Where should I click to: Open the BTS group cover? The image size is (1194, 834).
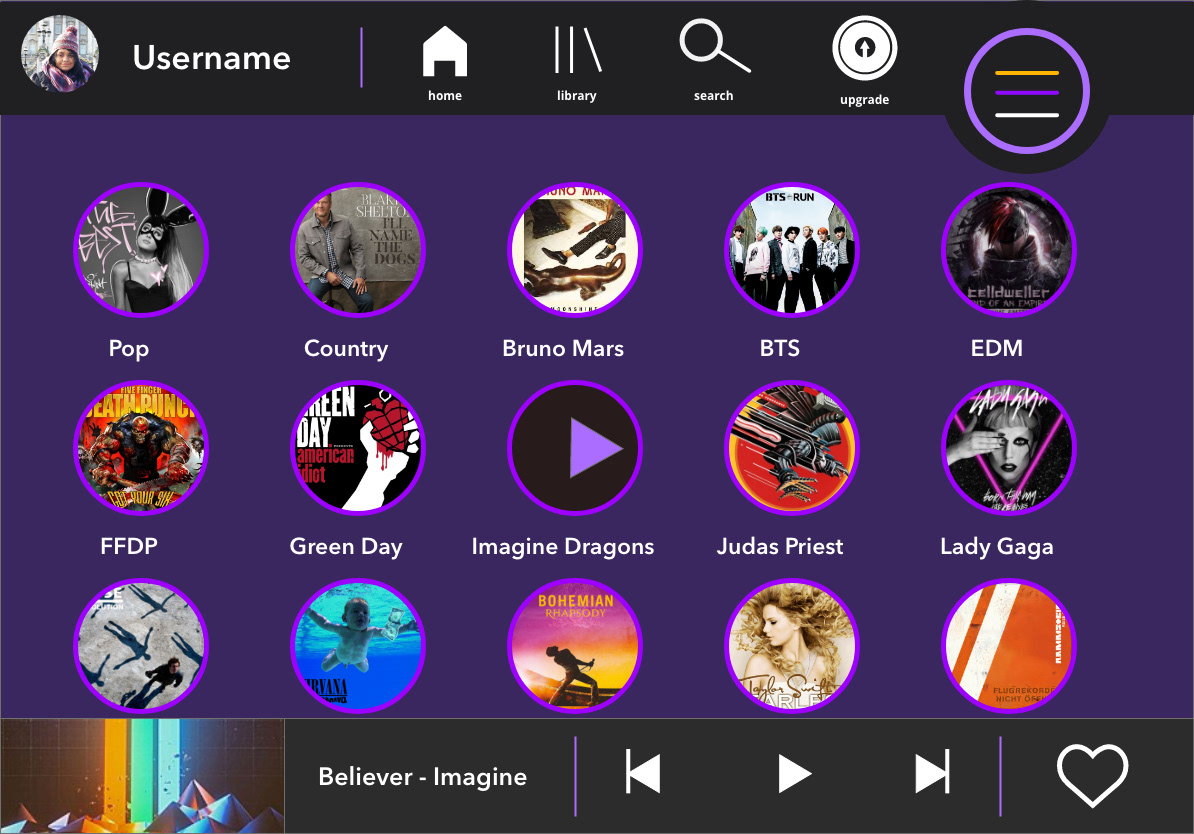click(792, 250)
